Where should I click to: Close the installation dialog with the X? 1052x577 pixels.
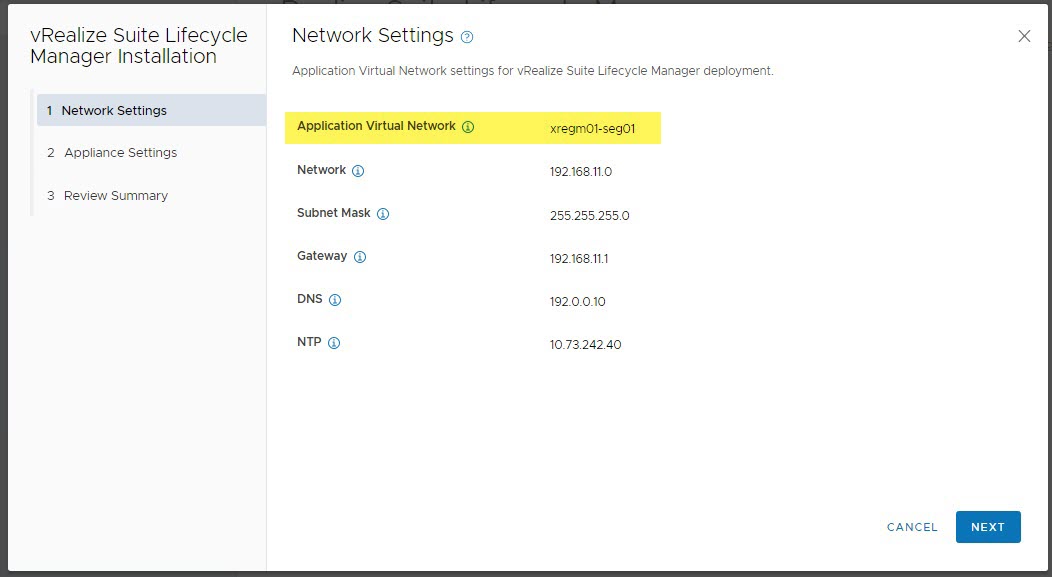pyautogui.click(x=1024, y=36)
